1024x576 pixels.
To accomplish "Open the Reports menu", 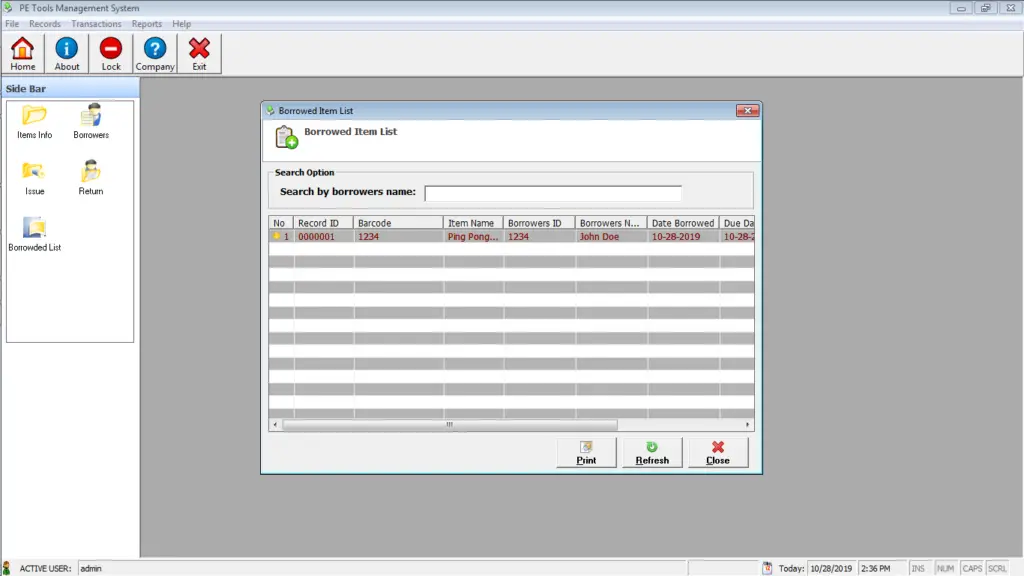I will click(146, 23).
